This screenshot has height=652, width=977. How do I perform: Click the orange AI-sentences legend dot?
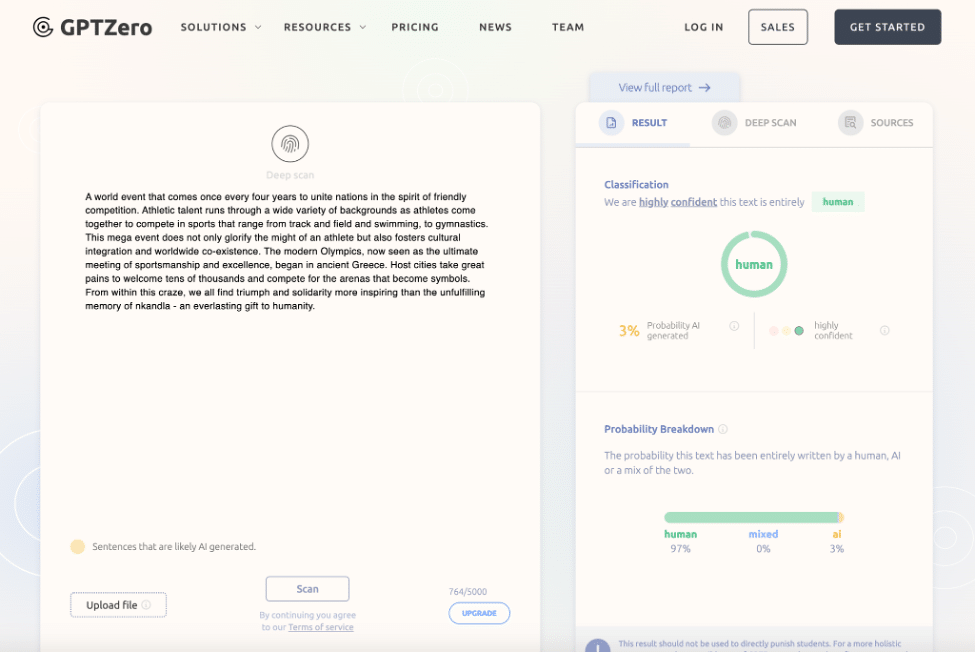78,546
